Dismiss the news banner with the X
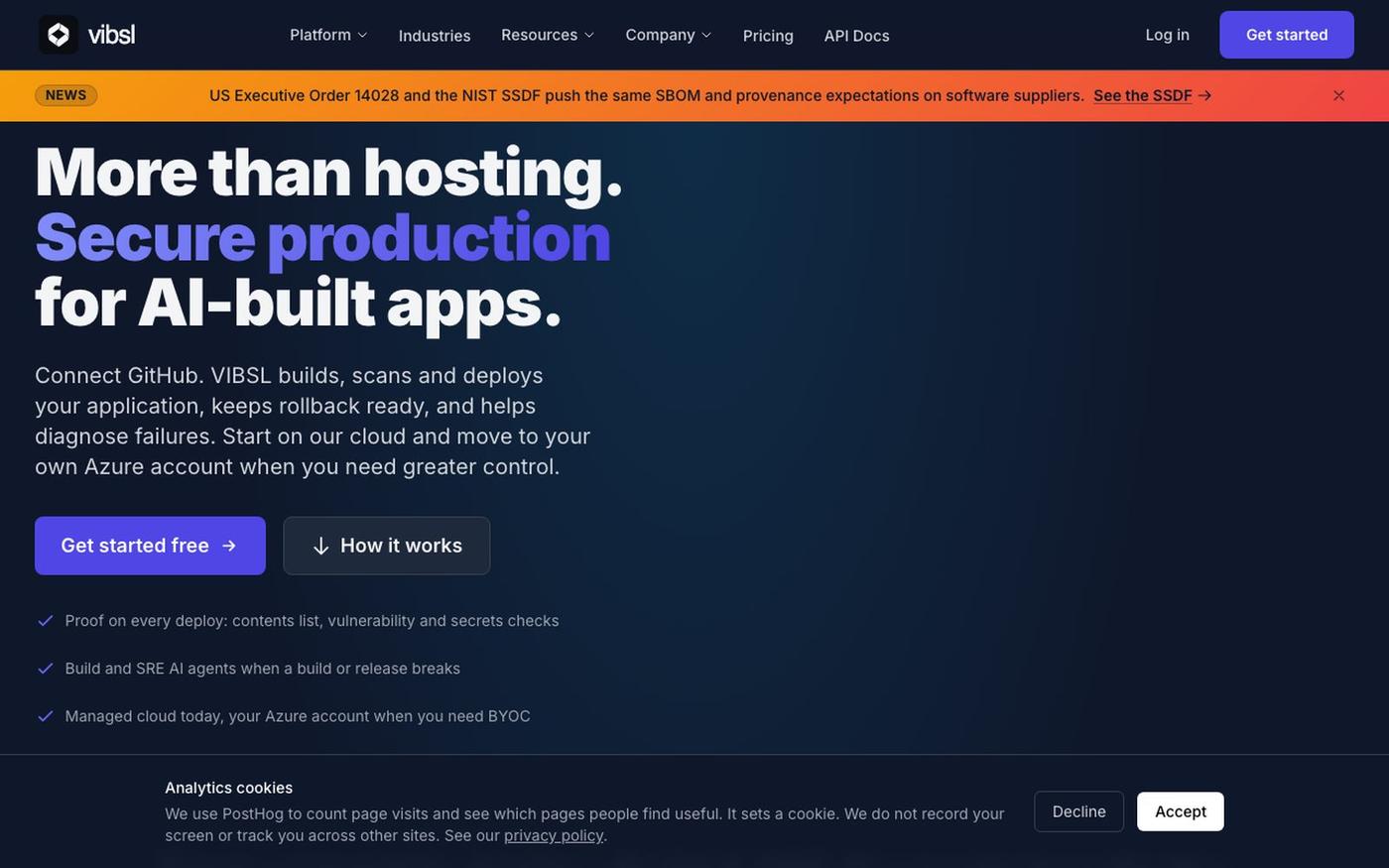This screenshot has width=1389, height=868. 1339,95
